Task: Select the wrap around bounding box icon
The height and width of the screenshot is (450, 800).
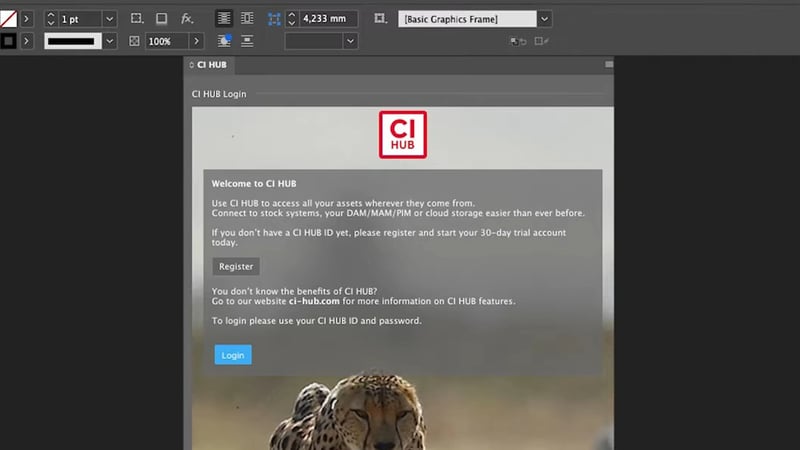Action: (247, 18)
